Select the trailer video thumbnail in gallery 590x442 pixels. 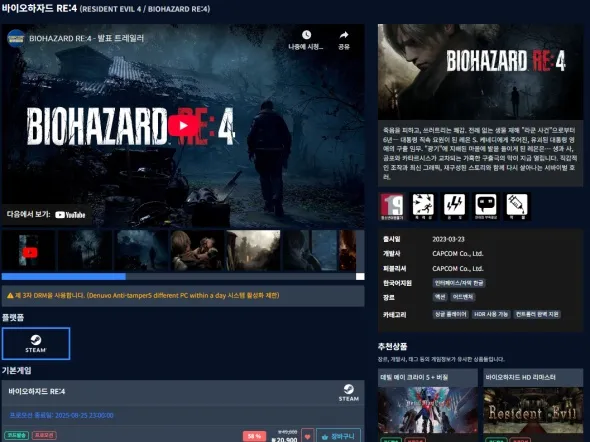coord(29,251)
